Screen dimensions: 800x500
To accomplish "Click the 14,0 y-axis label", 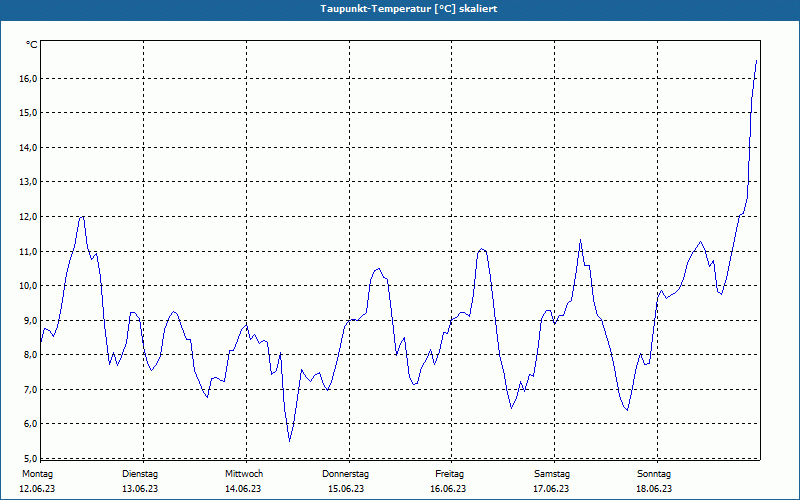I will (28, 147).
